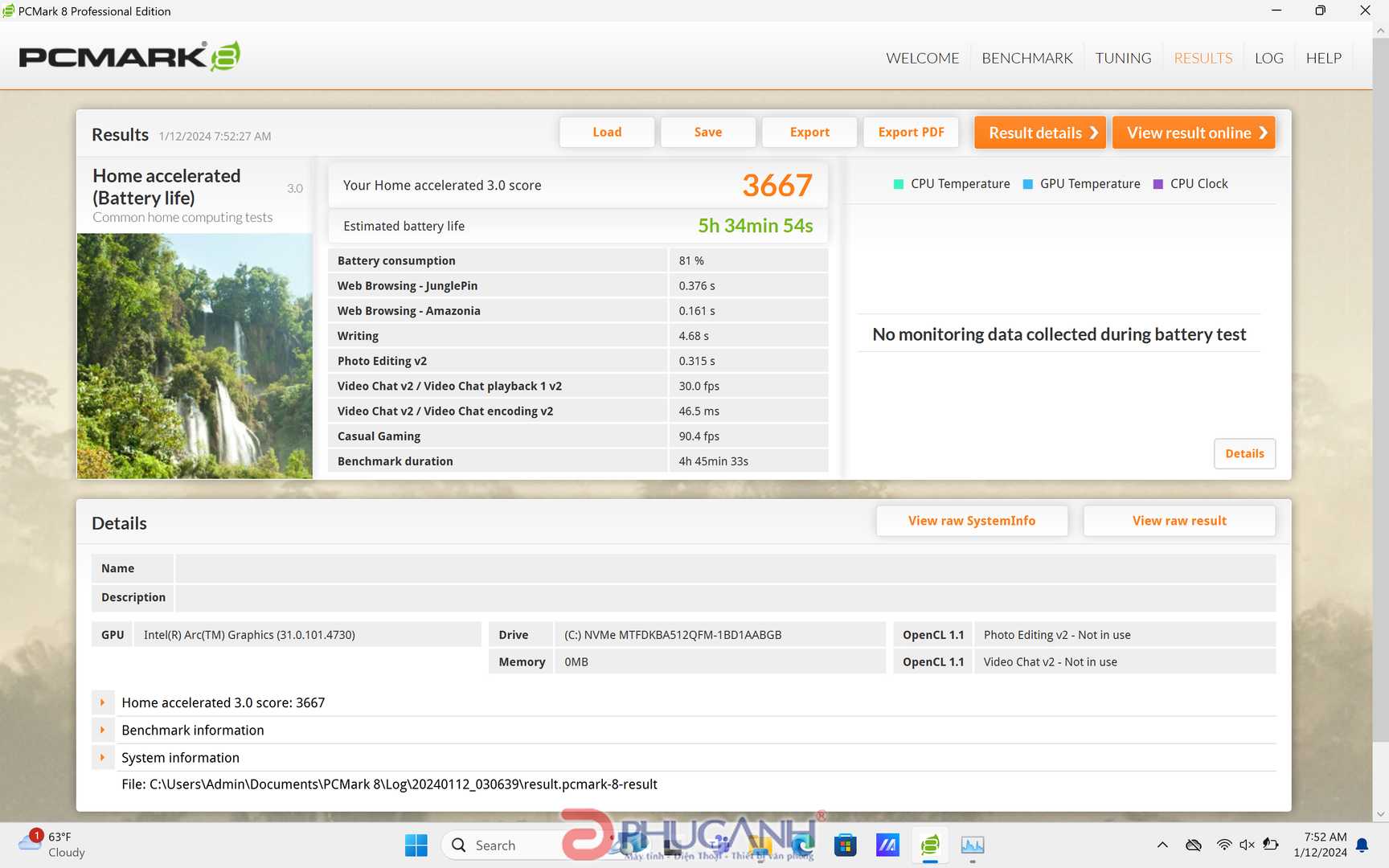Expand System information section
Image resolution: width=1389 pixels, height=868 pixels.
click(102, 757)
